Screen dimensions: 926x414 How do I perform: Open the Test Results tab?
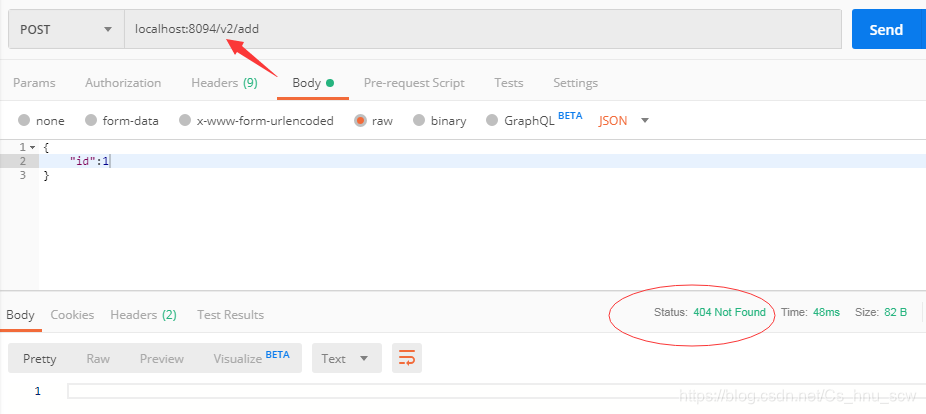[230, 315]
